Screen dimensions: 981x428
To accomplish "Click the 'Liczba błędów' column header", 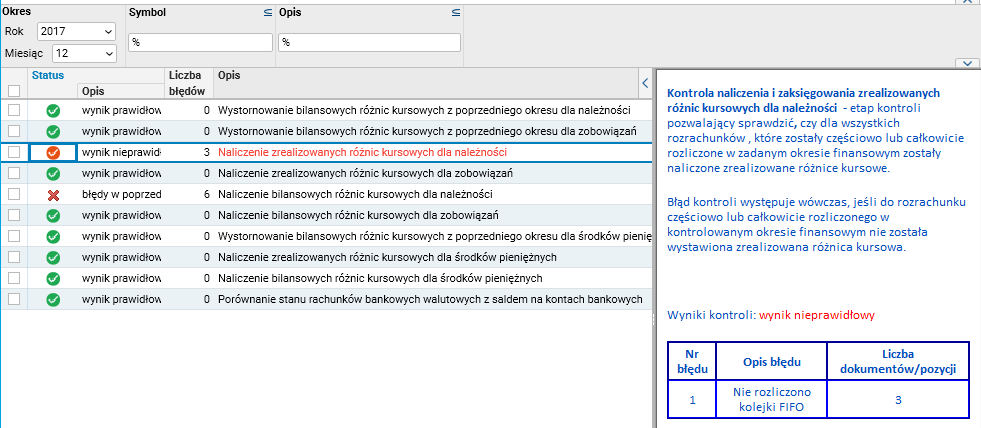I will point(186,82).
